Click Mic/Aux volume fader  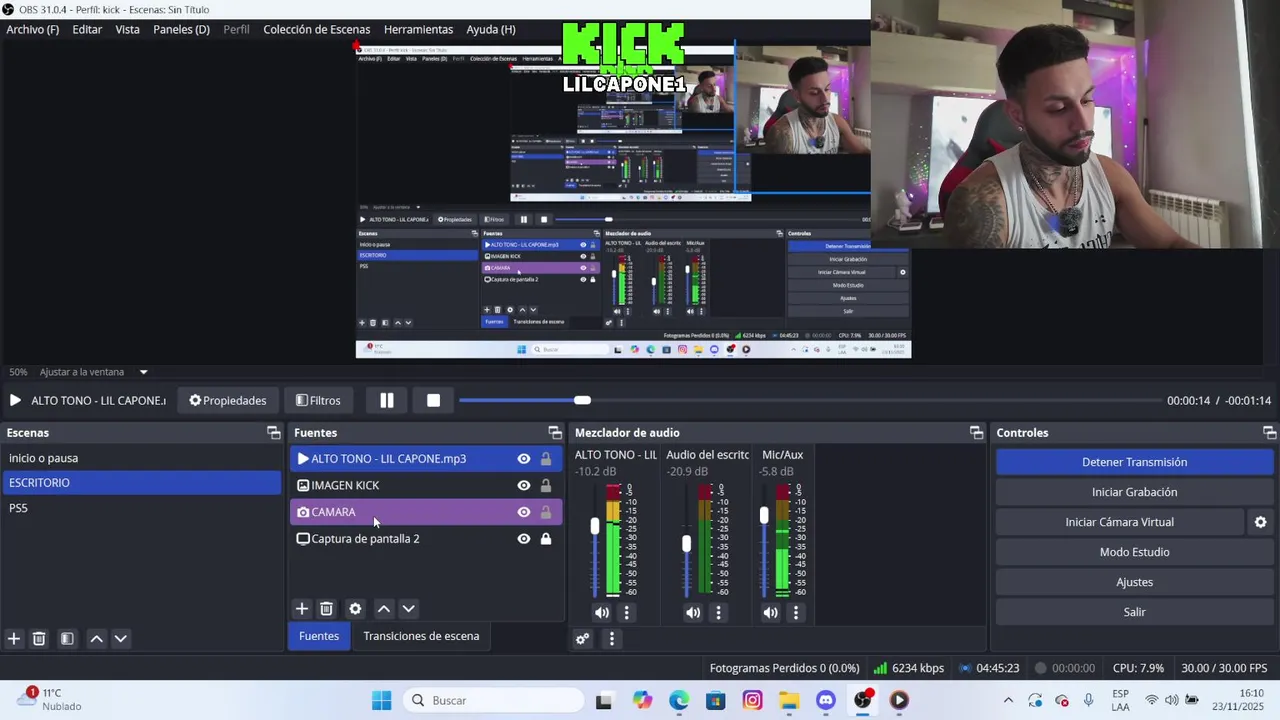pyautogui.click(x=764, y=515)
